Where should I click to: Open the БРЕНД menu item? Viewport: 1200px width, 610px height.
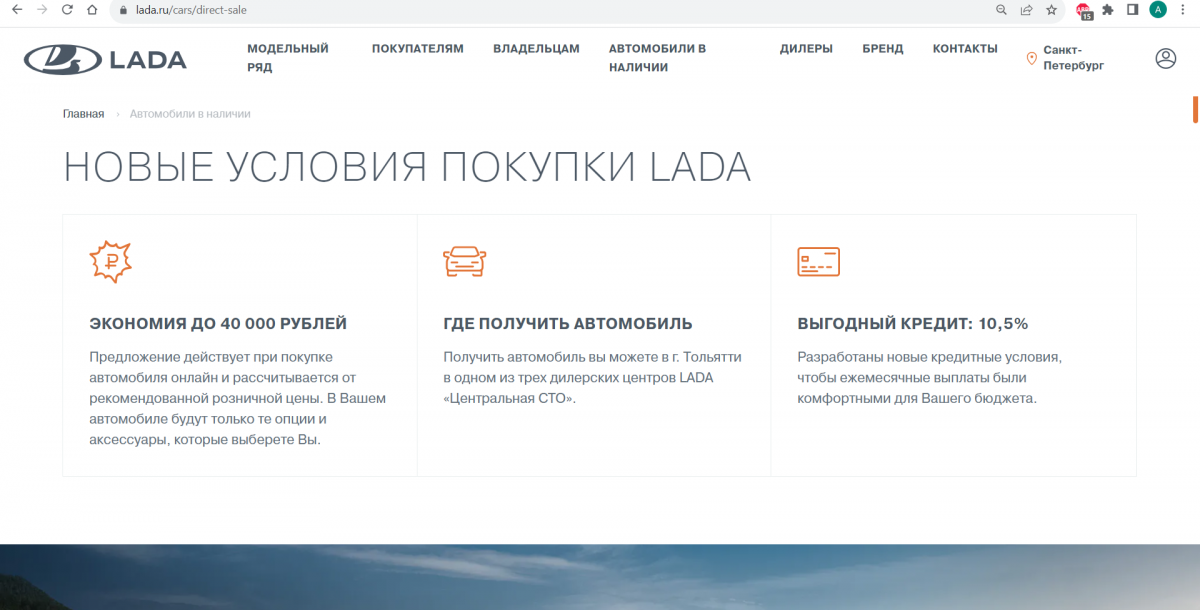point(883,48)
